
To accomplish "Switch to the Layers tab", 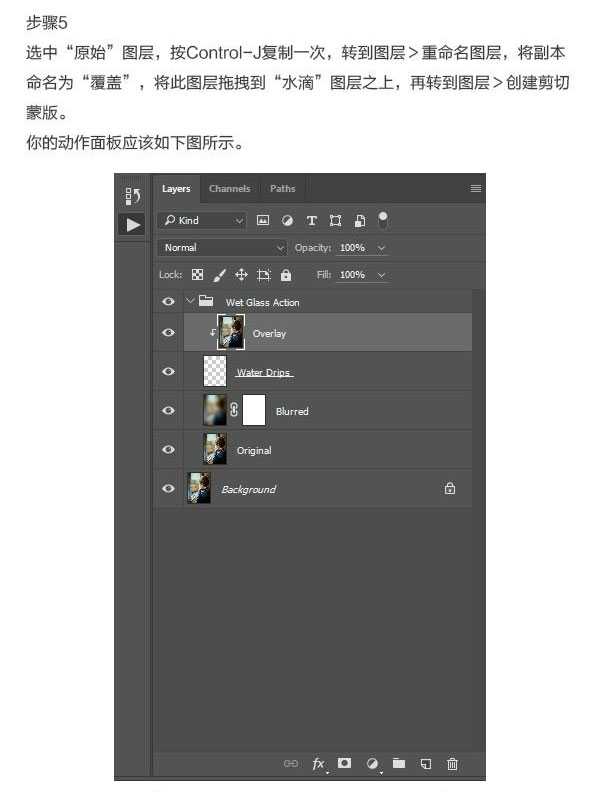I will coord(176,188).
